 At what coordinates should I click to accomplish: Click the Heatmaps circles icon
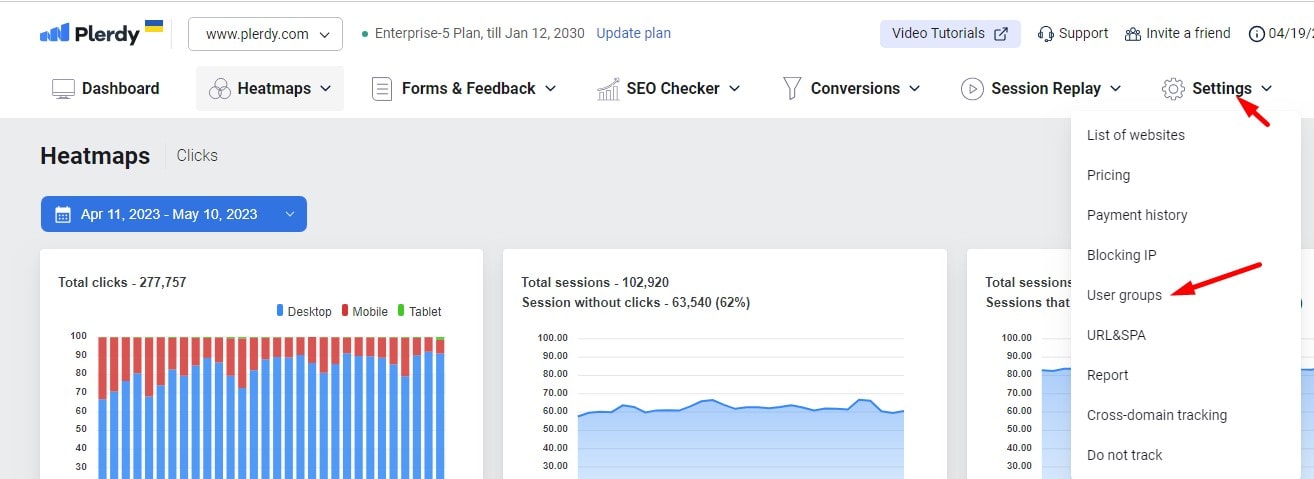point(219,89)
